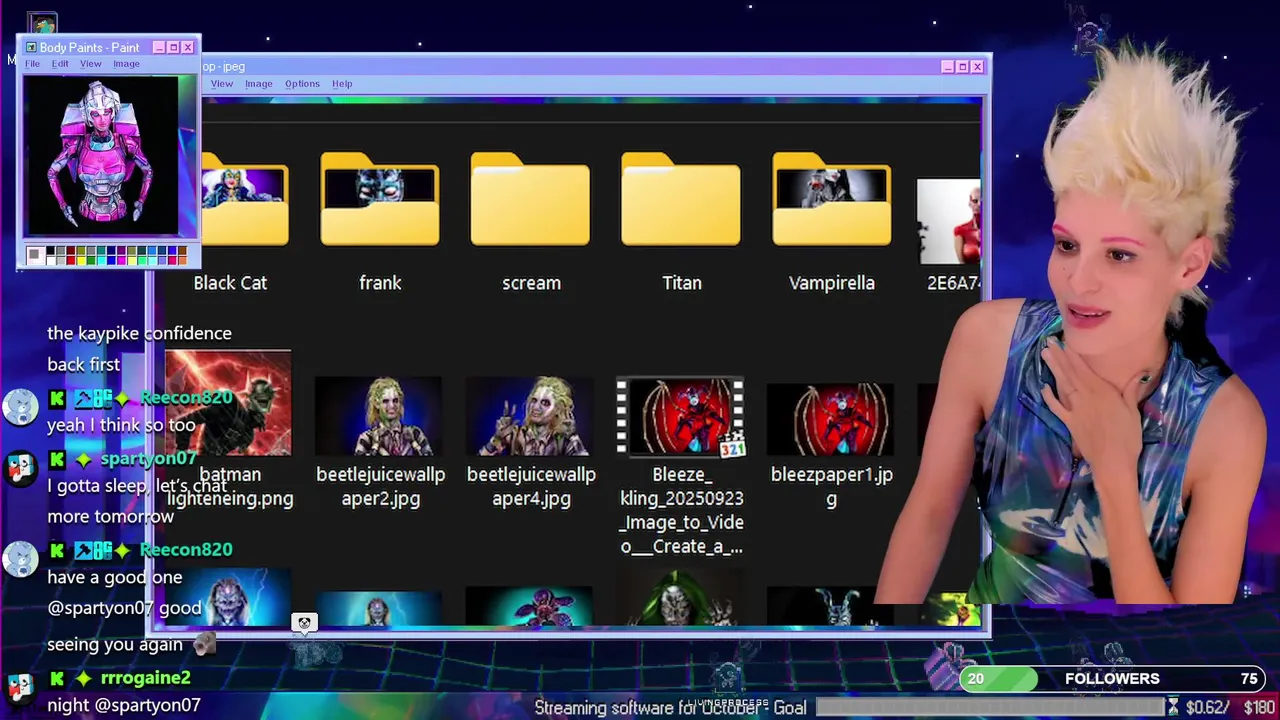This screenshot has width=1280, height=720.
Task: Pick the magenta swatch in Paint palette
Action: (x=121, y=260)
